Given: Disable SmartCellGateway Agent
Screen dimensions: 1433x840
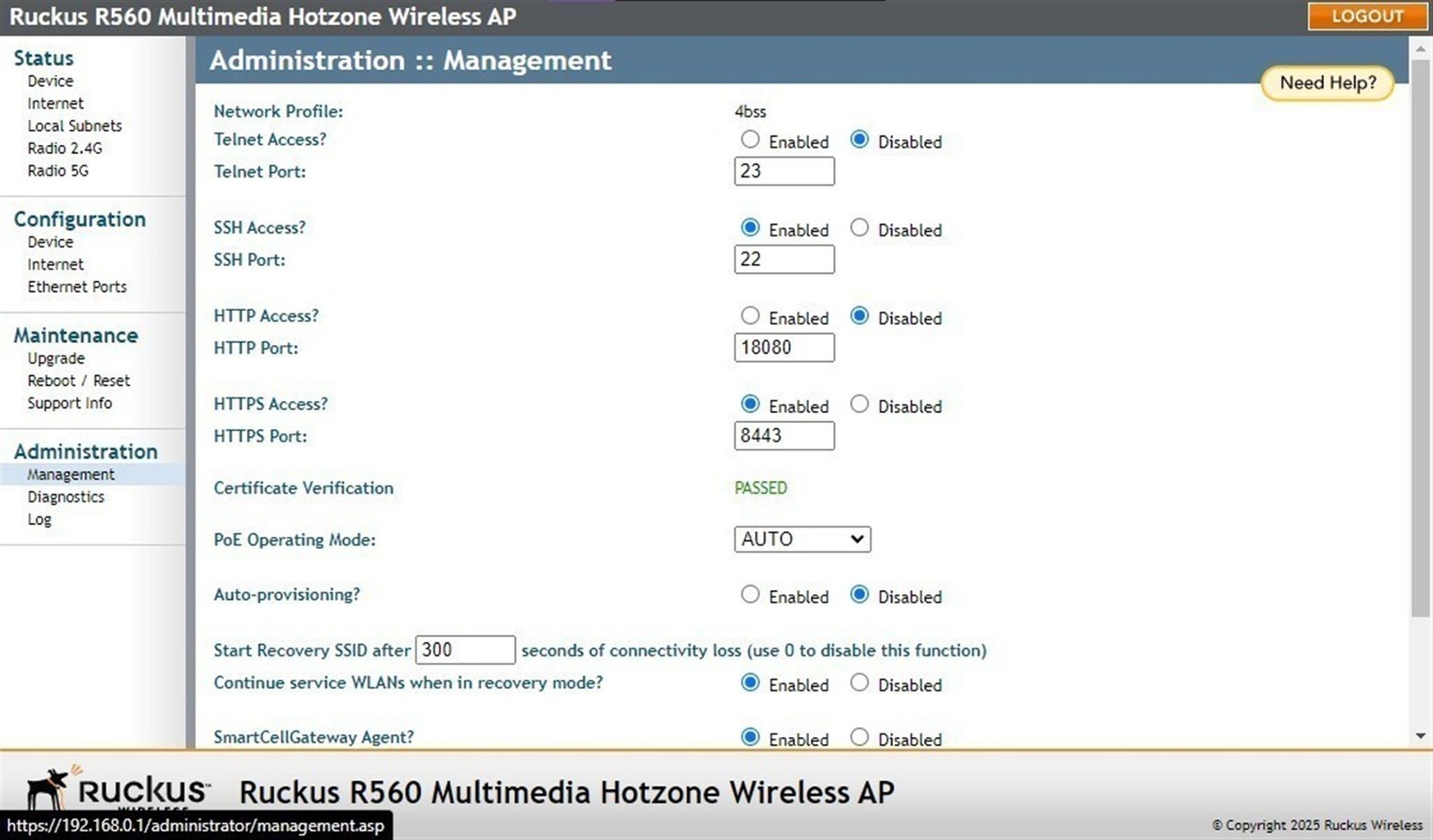Looking at the screenshot, I should click(859, 737).
